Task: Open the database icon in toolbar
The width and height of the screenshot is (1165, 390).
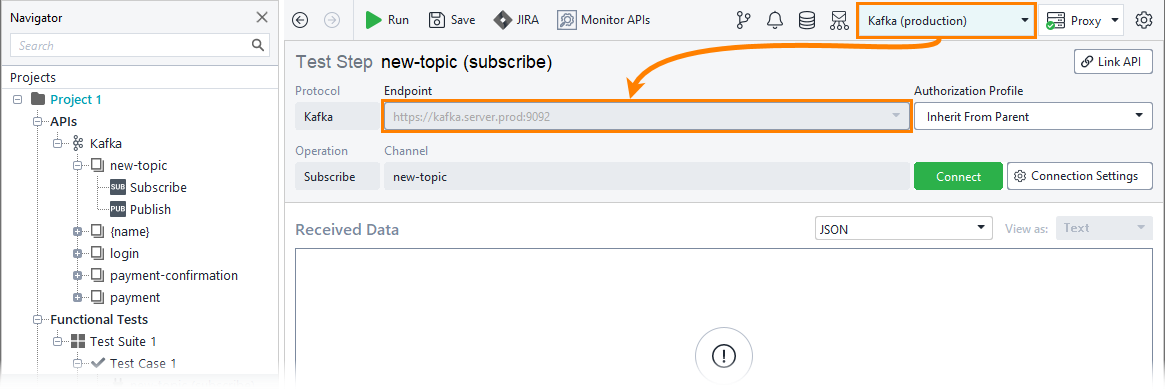Action: coord(807,20)
